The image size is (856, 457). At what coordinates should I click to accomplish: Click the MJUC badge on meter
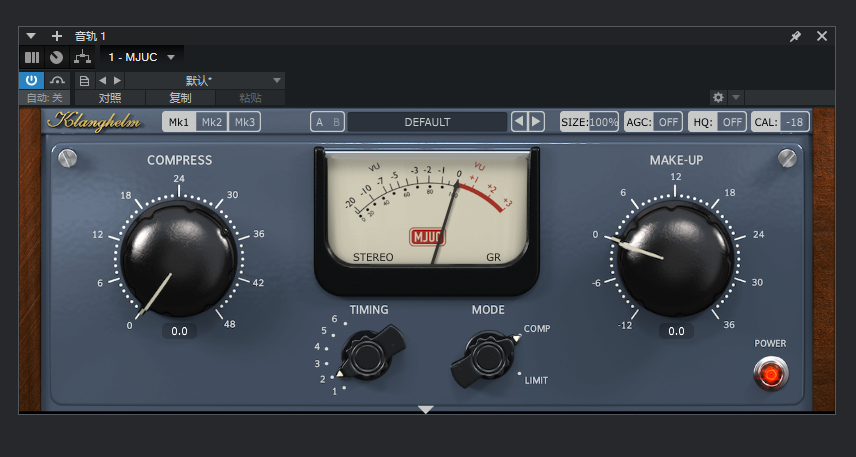pos(427,238)
